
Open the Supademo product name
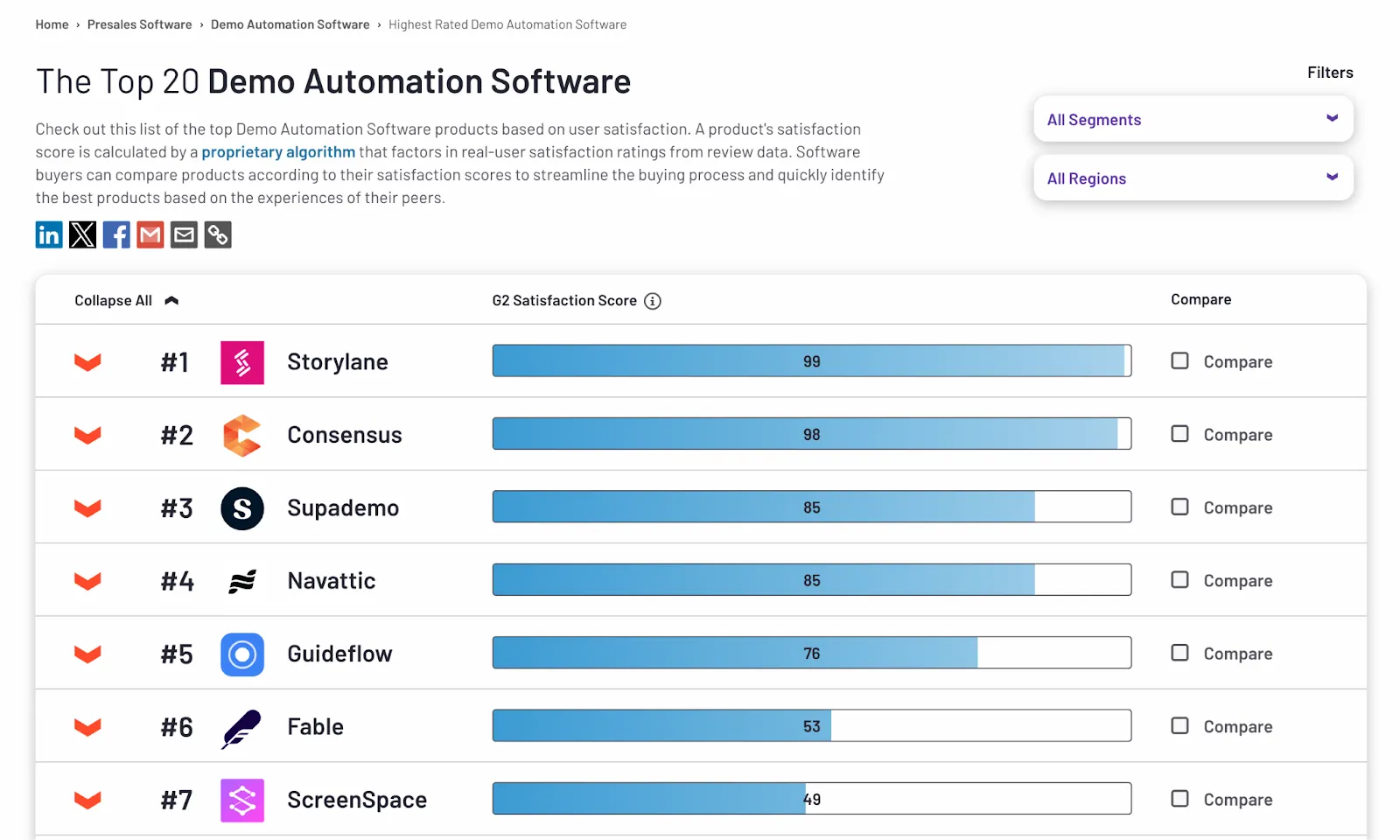pos(343,508)
